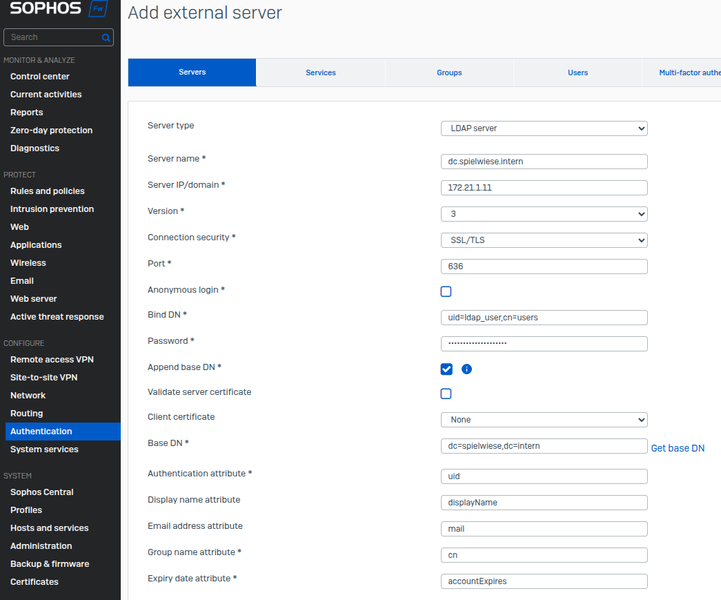Open the Version dropdown

click(x=543, y=214)
